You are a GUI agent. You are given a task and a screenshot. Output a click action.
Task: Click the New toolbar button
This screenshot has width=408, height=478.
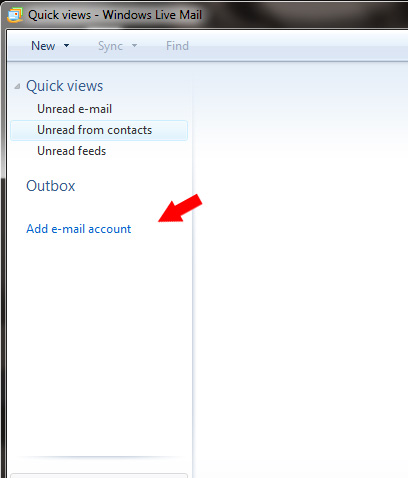[x=43, y=46]
